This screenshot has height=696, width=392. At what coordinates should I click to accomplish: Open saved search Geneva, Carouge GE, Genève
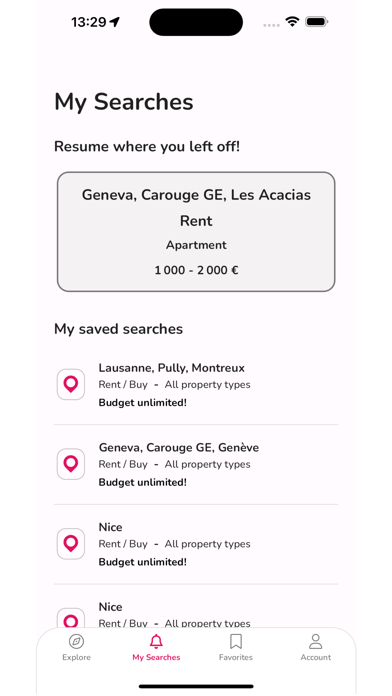coord(196,464)
